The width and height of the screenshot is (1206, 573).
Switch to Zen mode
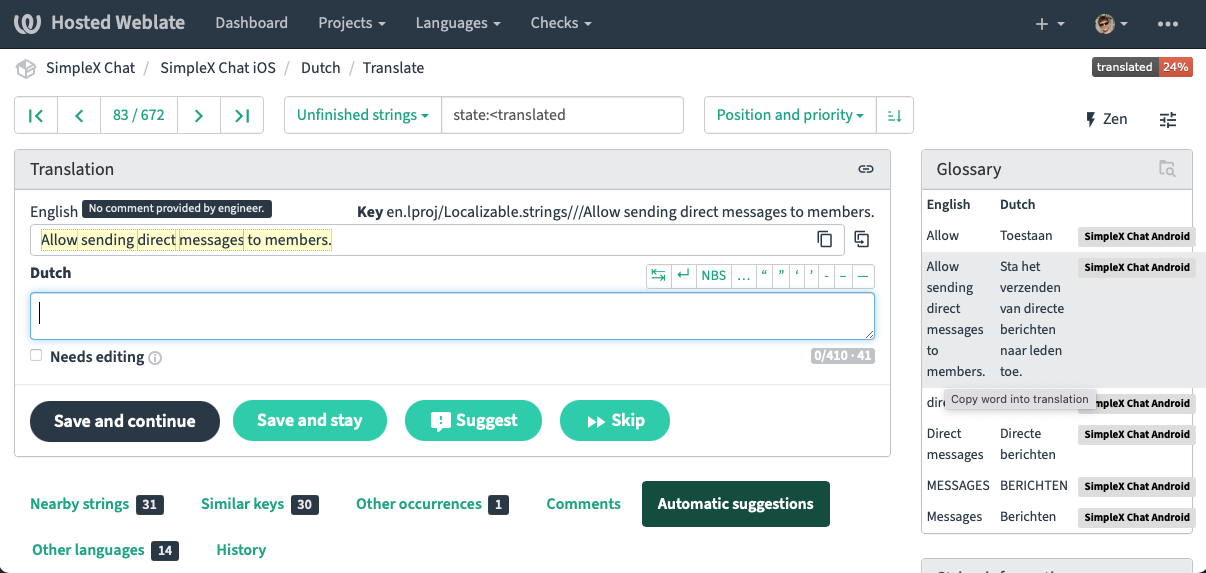pyautogui.click(x=1106, y=119)
